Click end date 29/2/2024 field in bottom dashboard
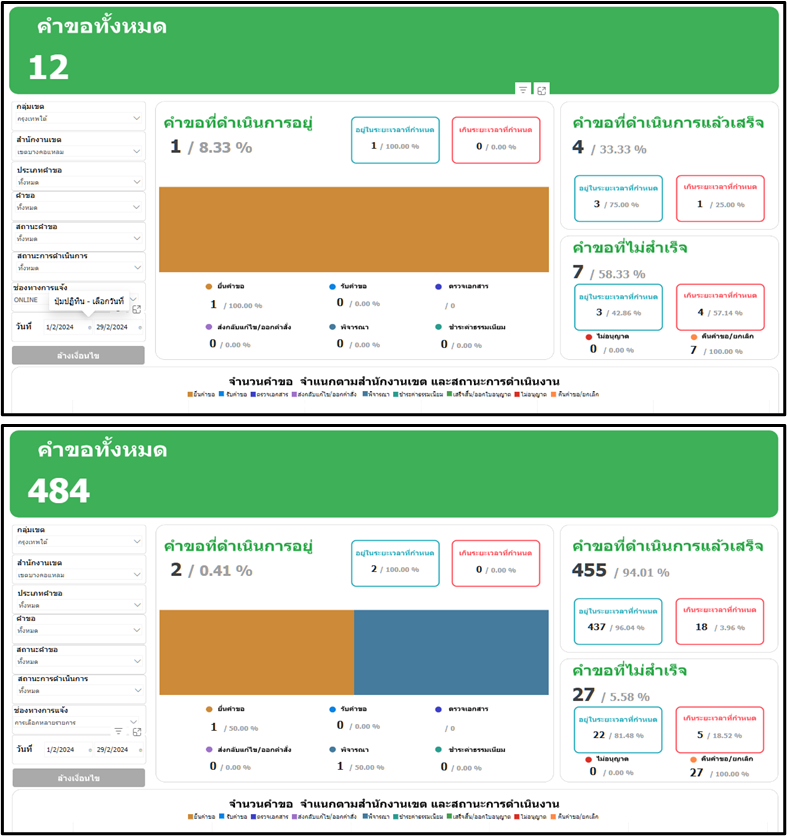The width and height of the screenshot is (787, 836). click(x=112, y=749)
